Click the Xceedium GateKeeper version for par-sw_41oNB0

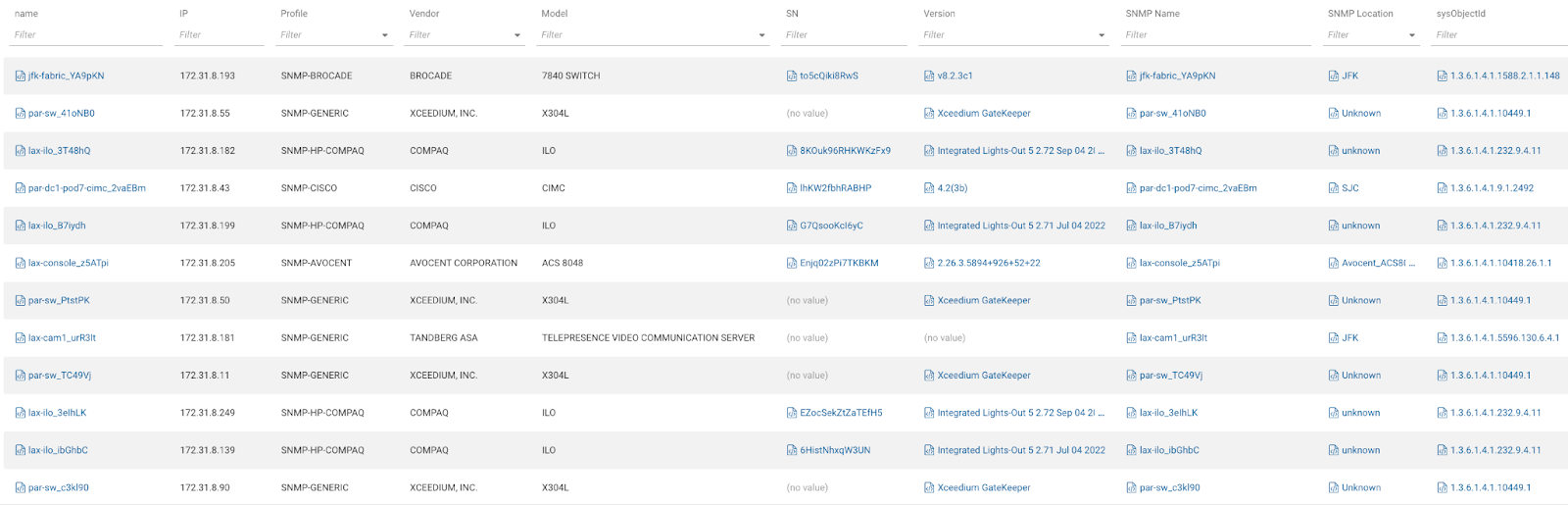(x=984, y=114)
